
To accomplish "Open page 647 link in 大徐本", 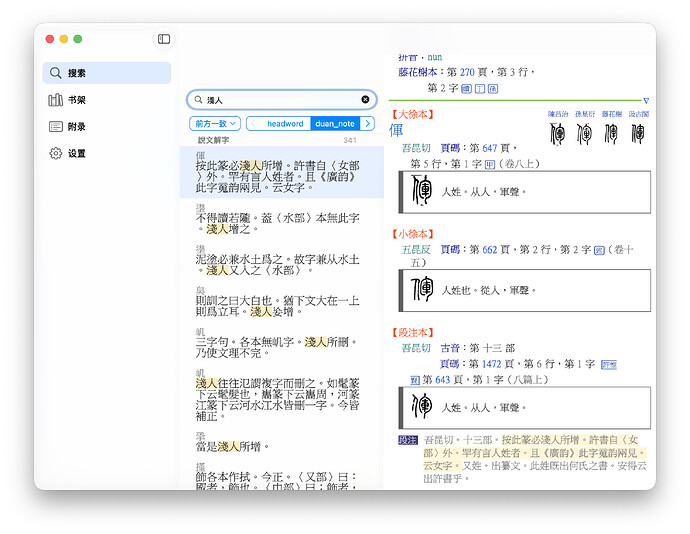I will click(x=489, y=148).
